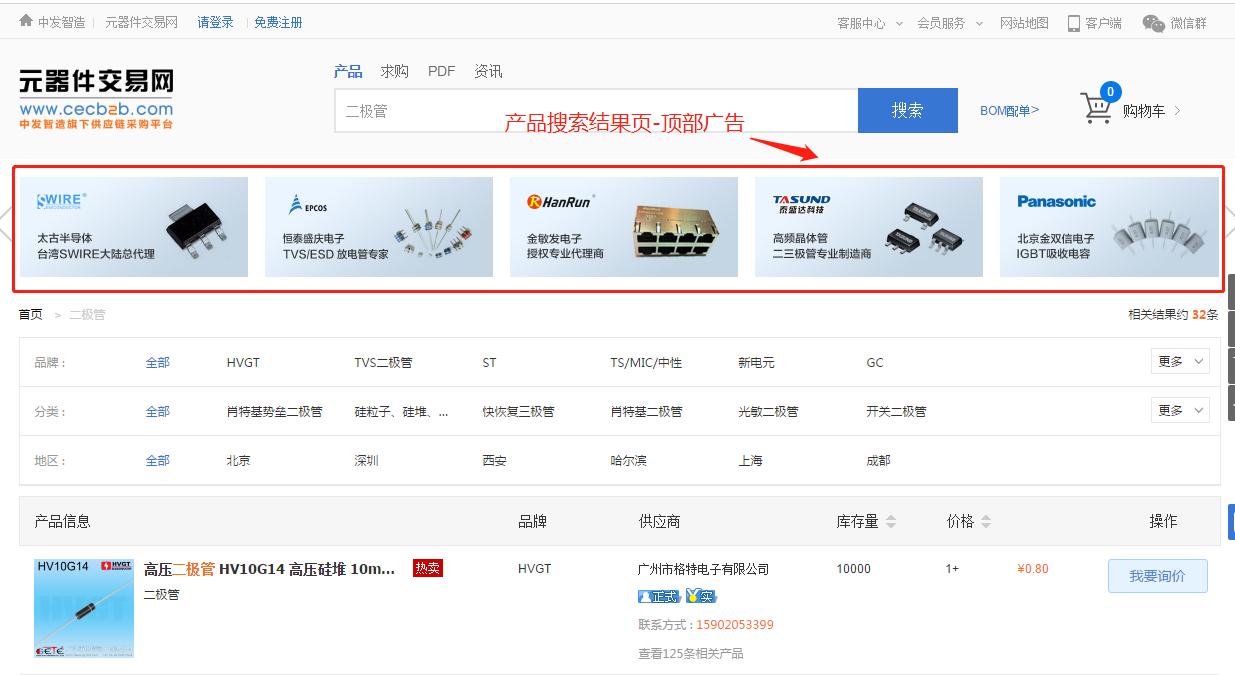This screenshot has width=1235, height=675.
Task: Open the SWIRE 太古半导体 ad banner
Action: 134,227
